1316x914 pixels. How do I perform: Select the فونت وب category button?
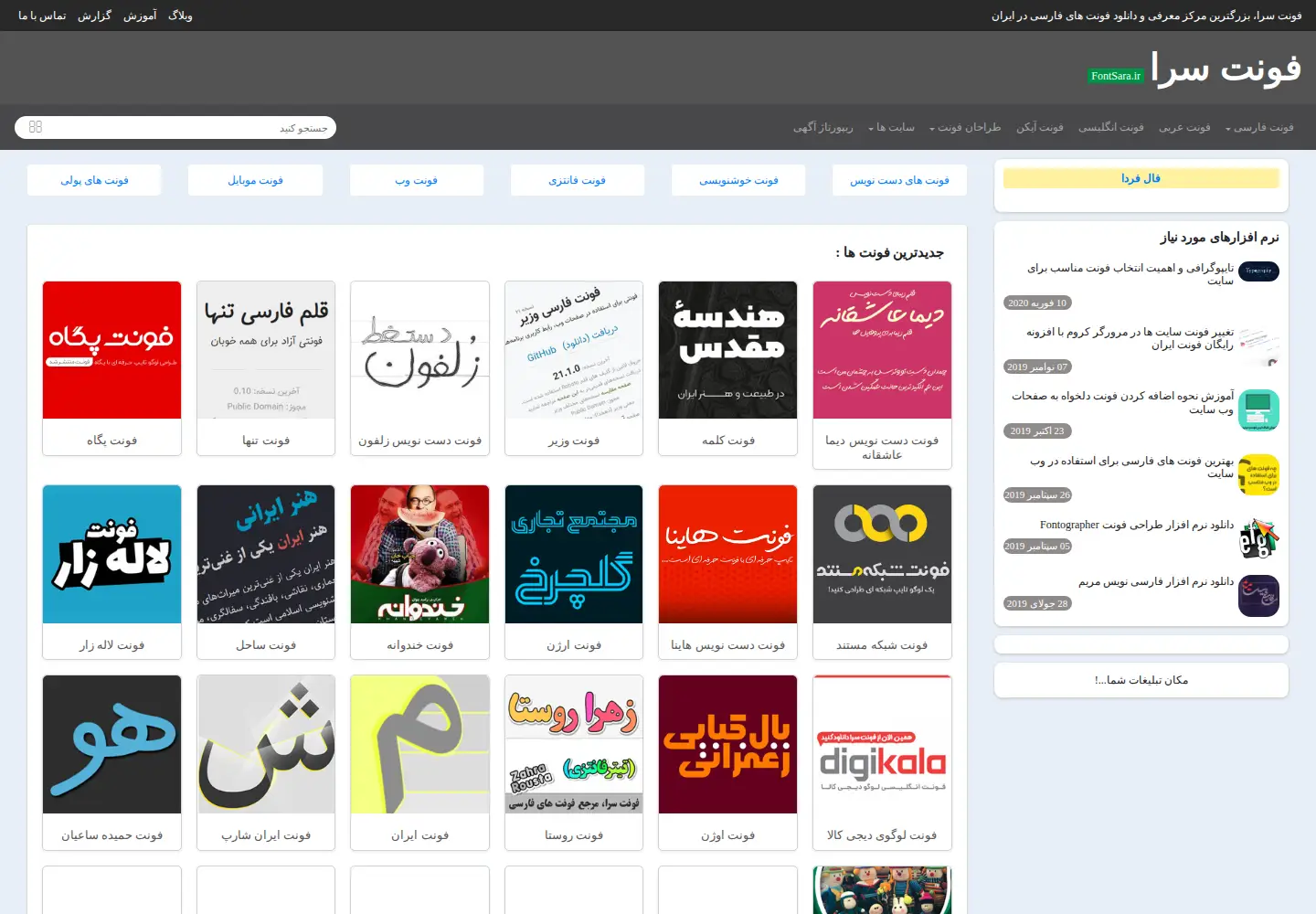pos(417,180)
